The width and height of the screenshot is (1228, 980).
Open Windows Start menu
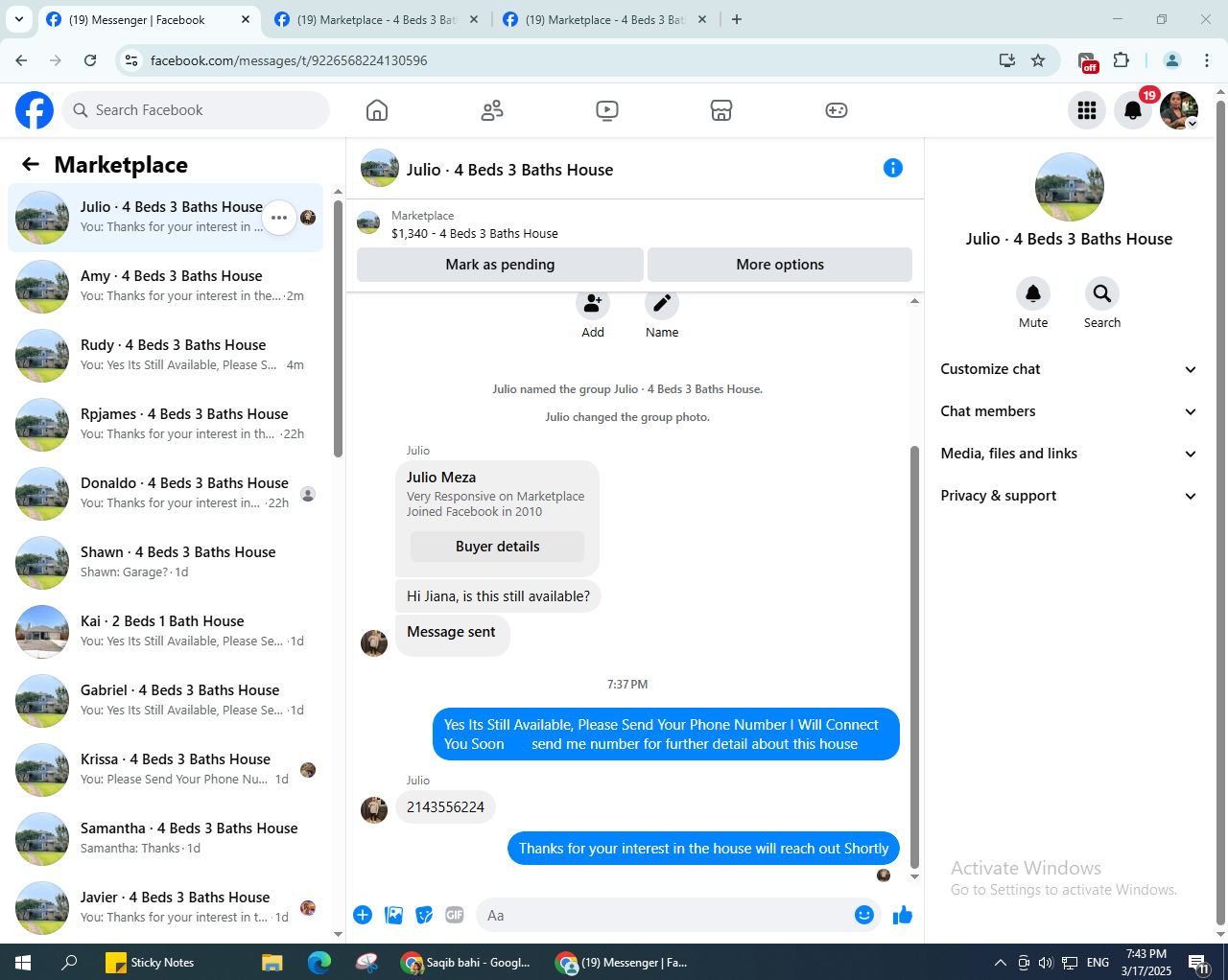point(23,962)
